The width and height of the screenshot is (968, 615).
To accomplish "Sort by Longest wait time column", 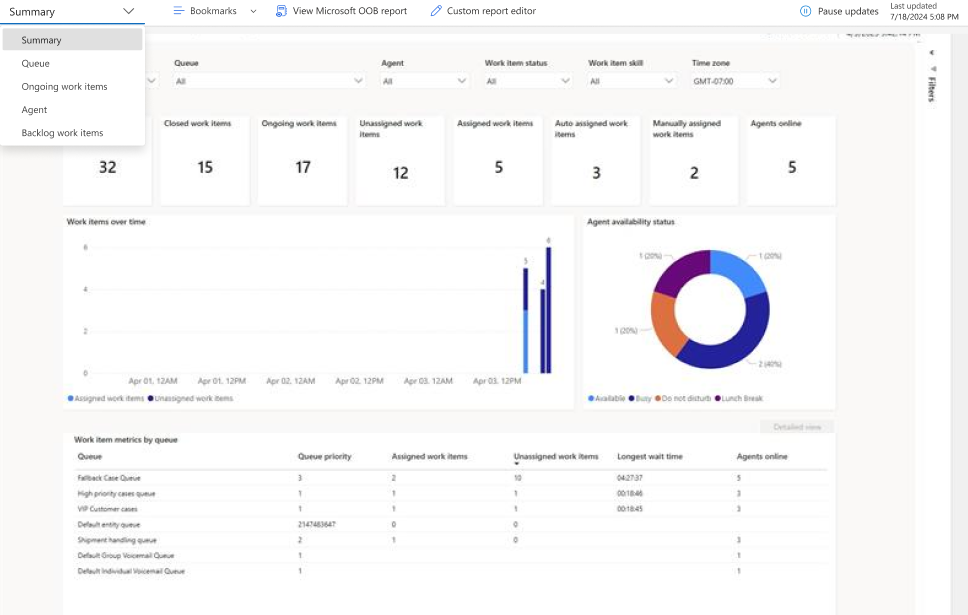I will click(649, 456).
